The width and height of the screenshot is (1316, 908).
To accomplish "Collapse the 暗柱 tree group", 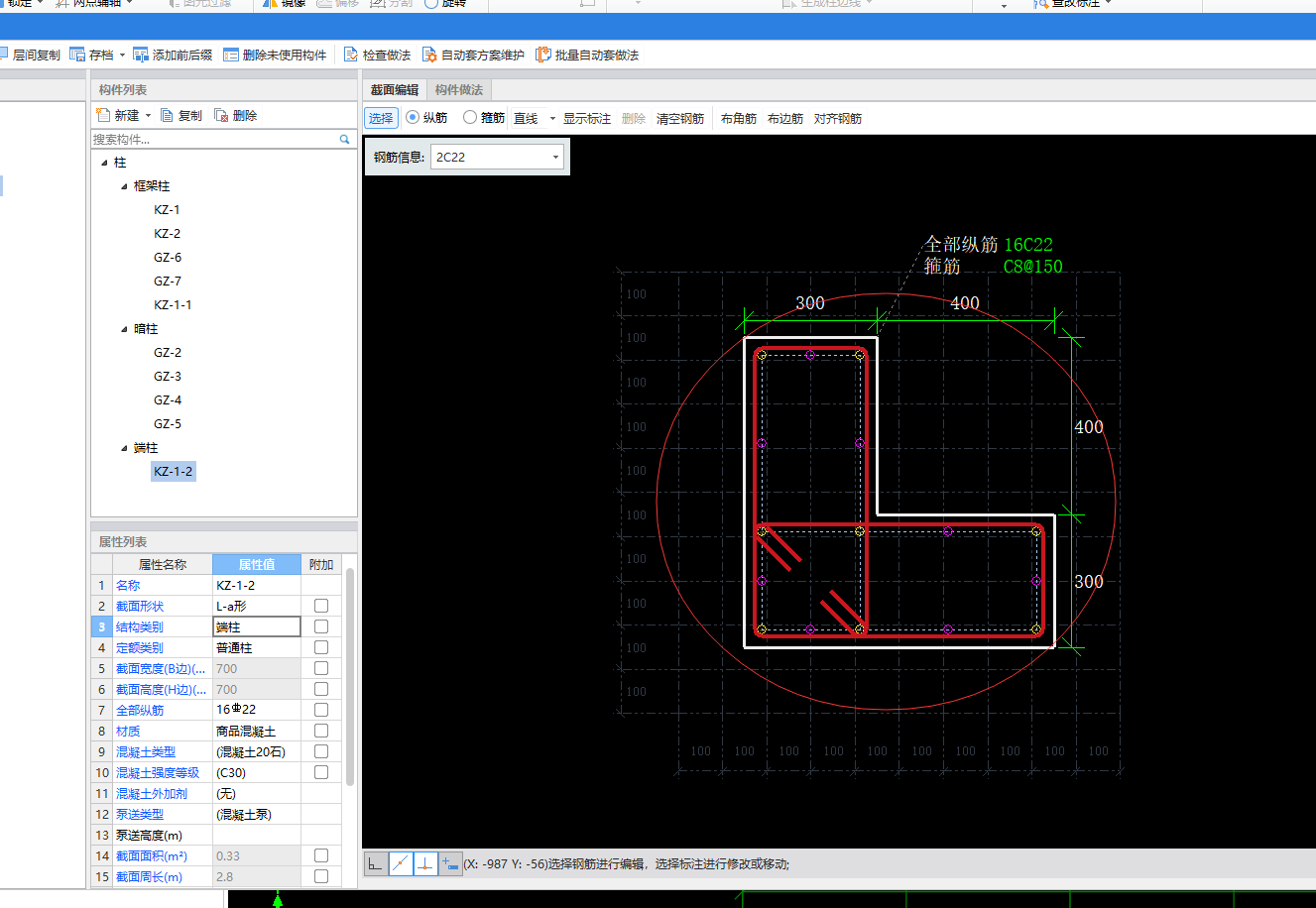I will 124,329.
